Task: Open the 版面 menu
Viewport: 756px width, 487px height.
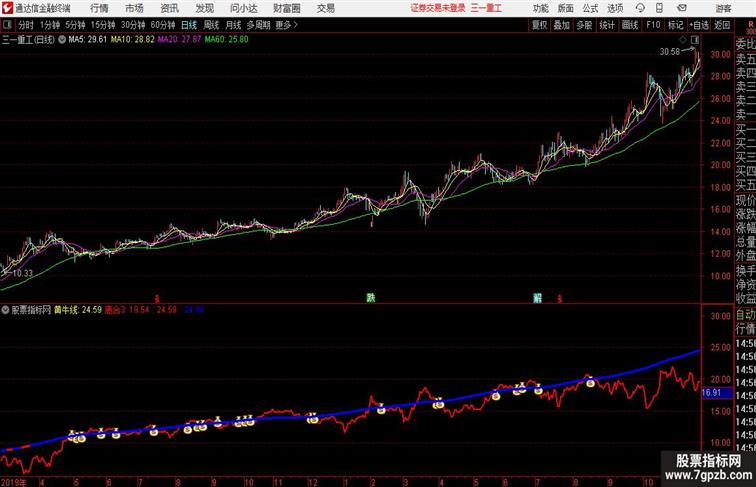Action: (565, 8)
